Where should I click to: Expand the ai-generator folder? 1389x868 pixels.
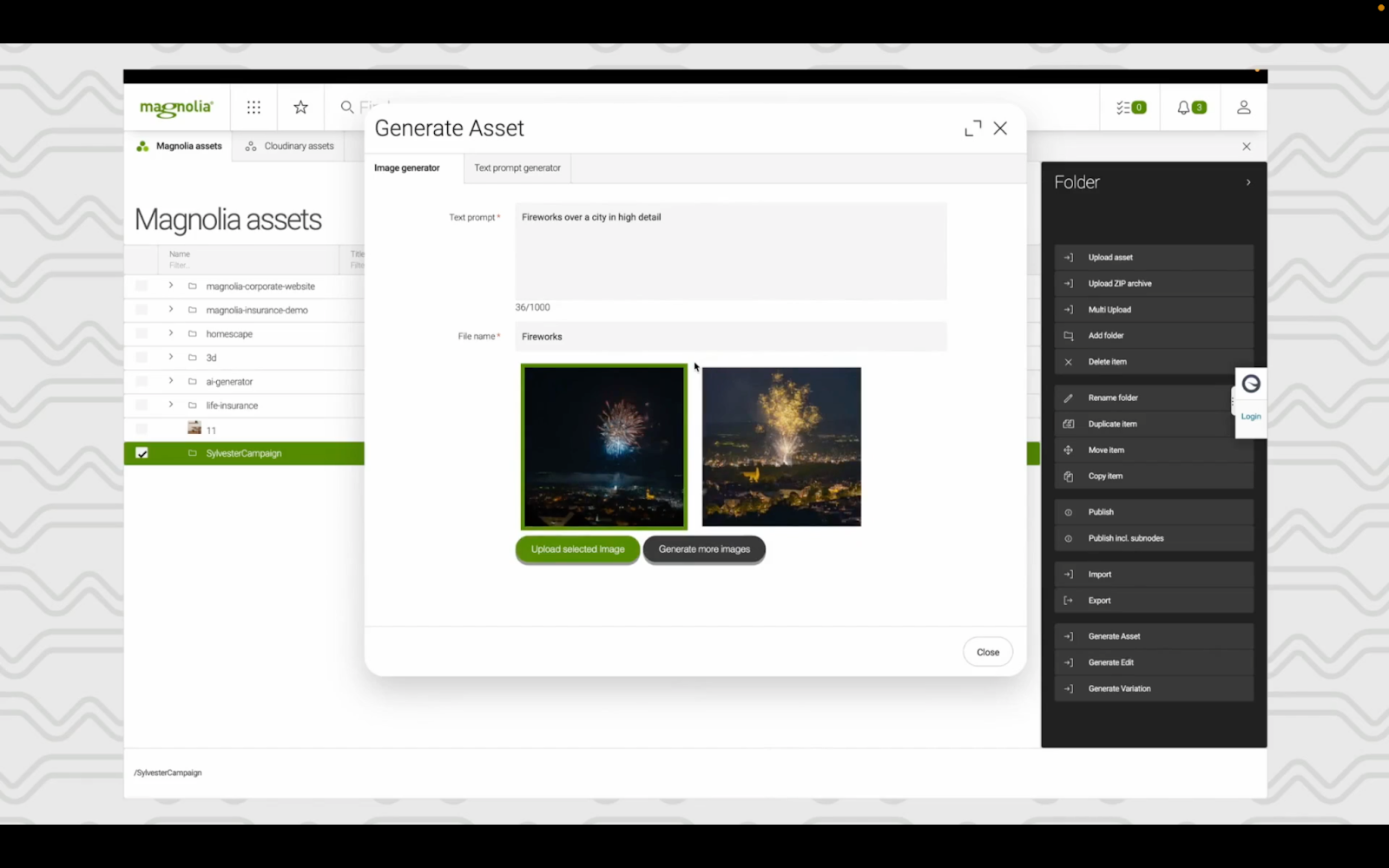point(171,381)
